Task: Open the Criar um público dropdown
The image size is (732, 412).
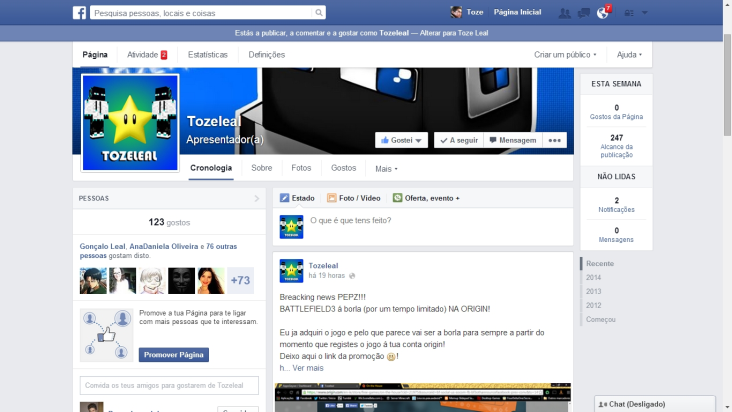Action: tap(565, 55)
